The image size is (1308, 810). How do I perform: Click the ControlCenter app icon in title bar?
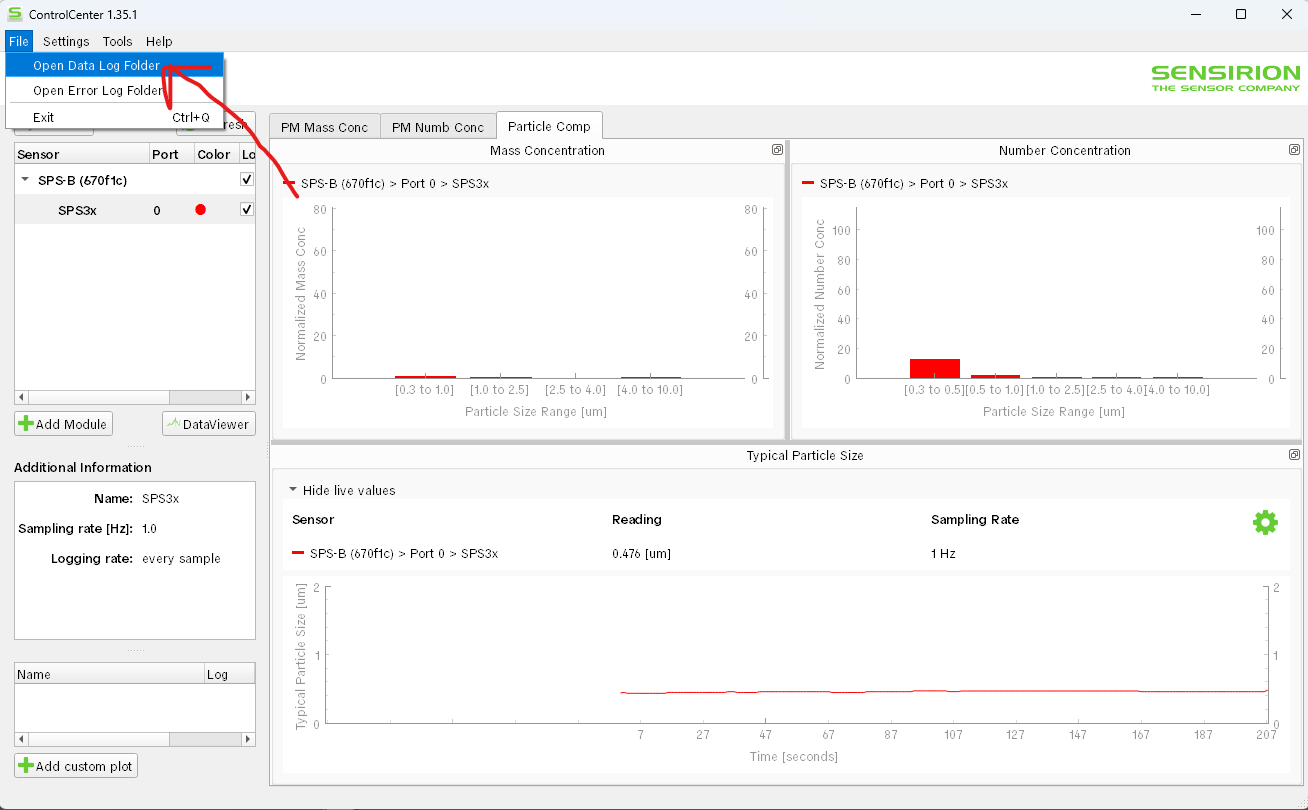coord(14,15)
